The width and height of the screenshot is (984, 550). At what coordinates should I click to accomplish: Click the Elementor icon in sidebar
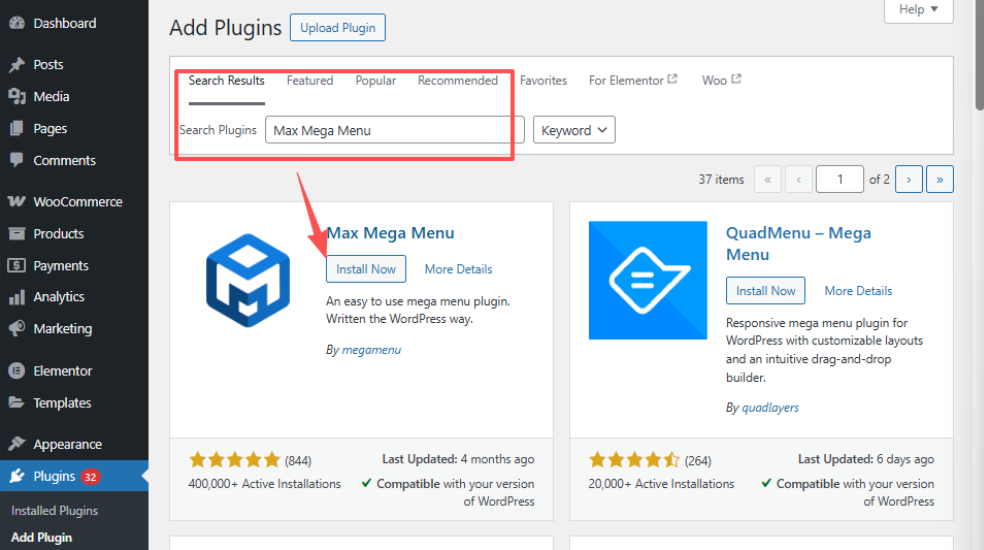tap(17, 371)
